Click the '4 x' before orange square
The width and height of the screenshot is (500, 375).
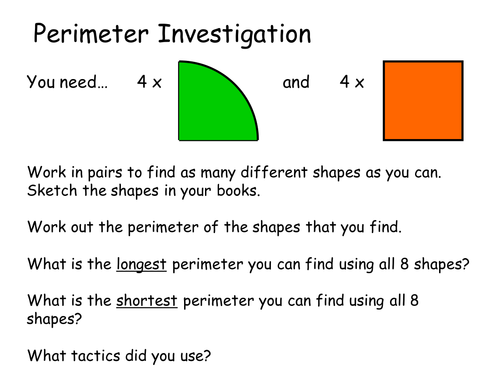[352, 82]
